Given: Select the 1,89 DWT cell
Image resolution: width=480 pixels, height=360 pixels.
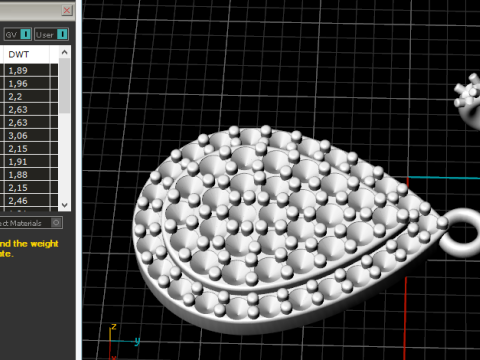Looking at the screenshot, I should (x=27, y=70).
